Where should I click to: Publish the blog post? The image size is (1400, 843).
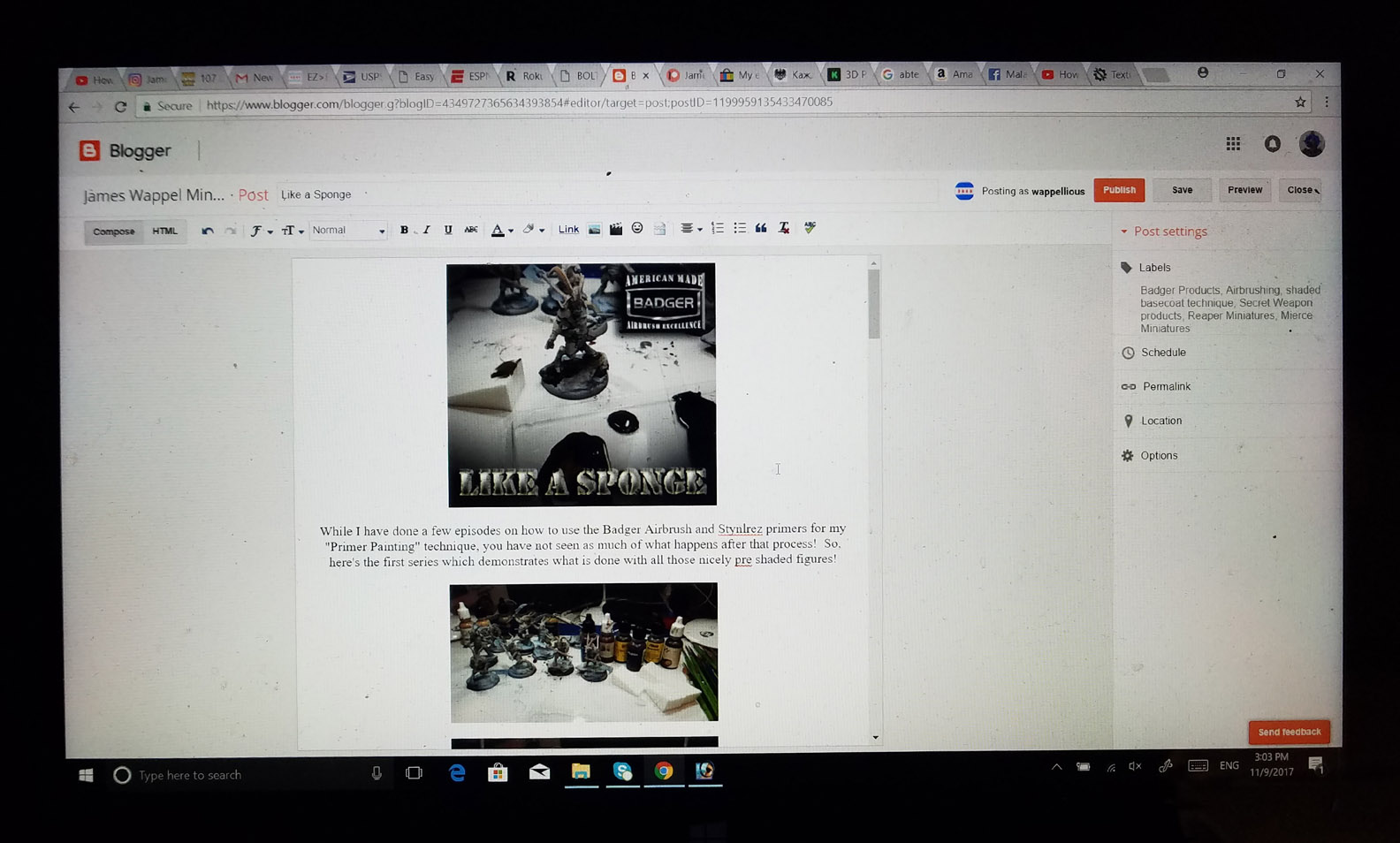coord(1119,190)
